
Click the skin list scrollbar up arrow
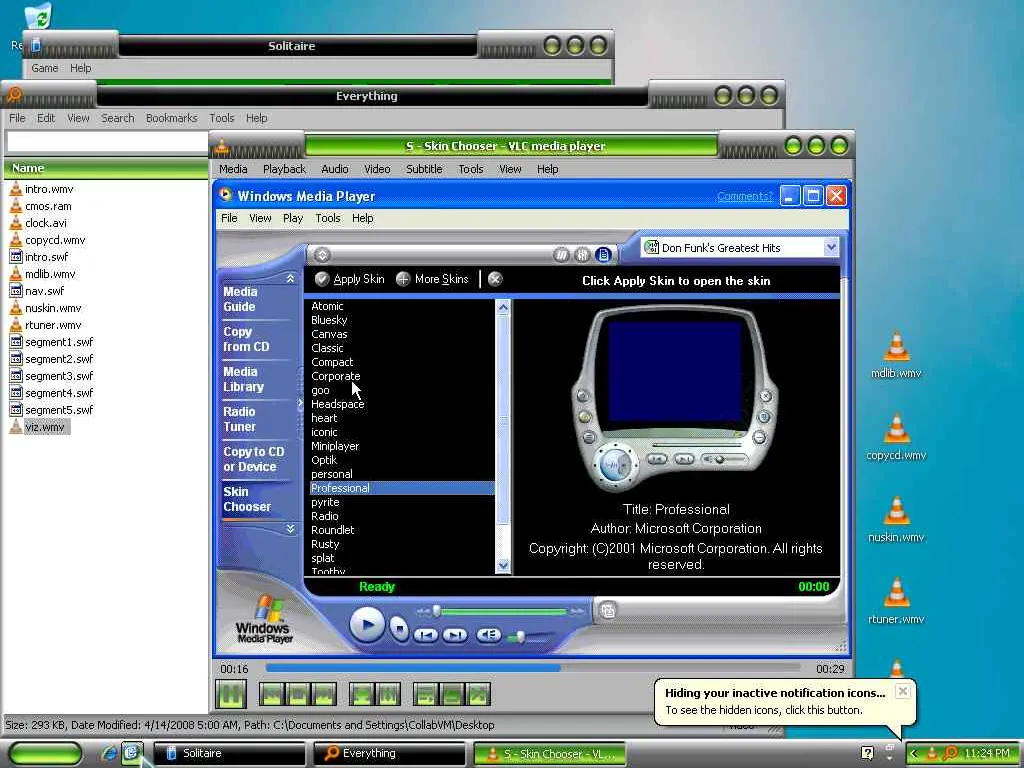(503, 307)
